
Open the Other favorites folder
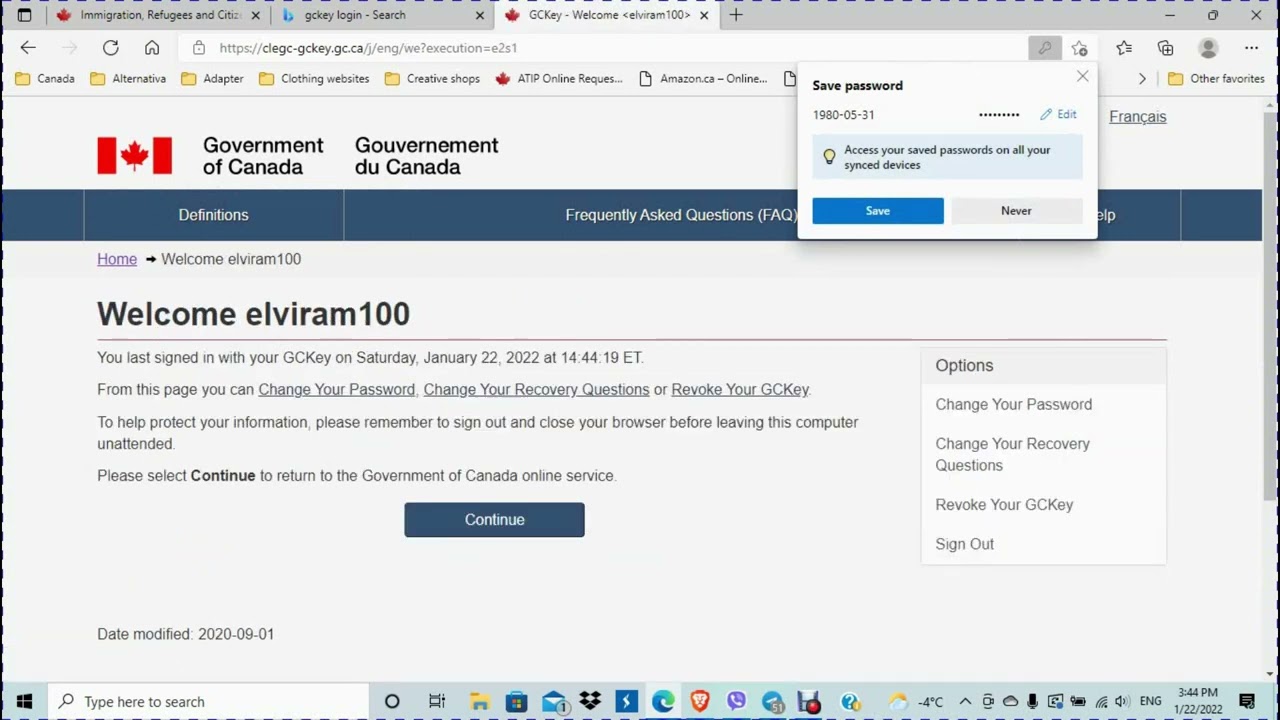pyautogui.click(x=1216, y=78)
